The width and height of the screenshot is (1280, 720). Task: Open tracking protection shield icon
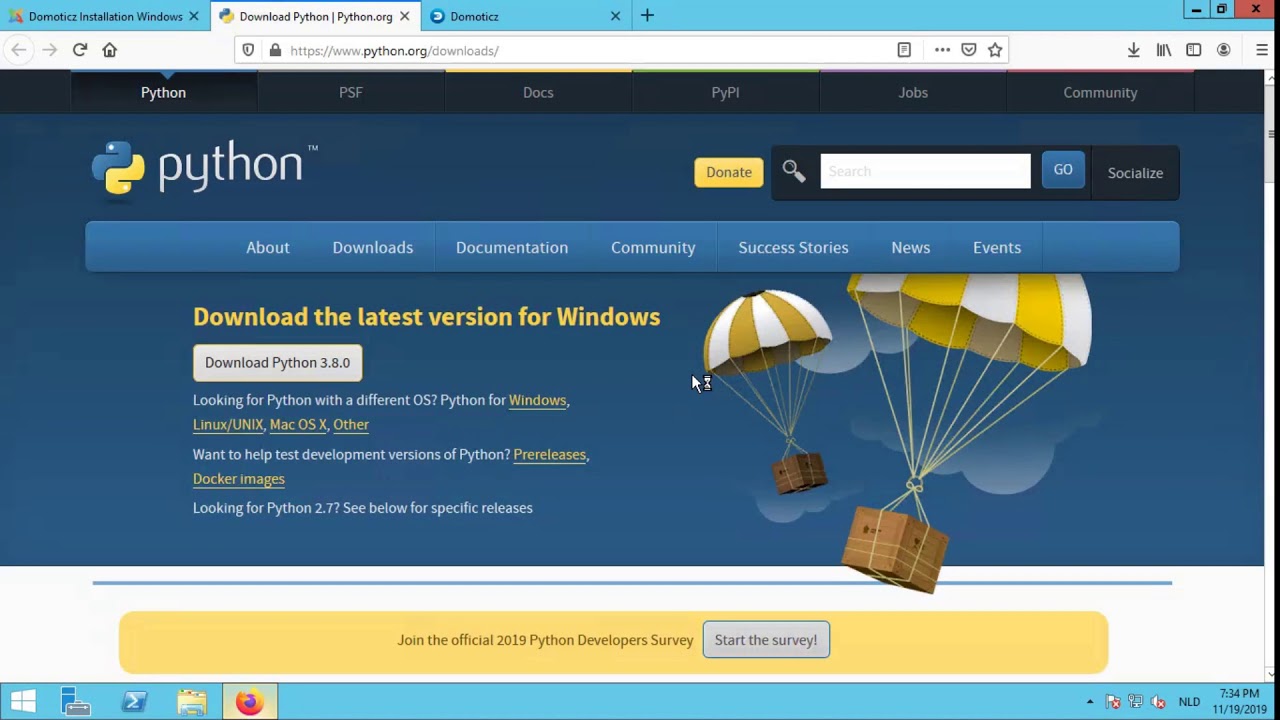click(249, 50)
